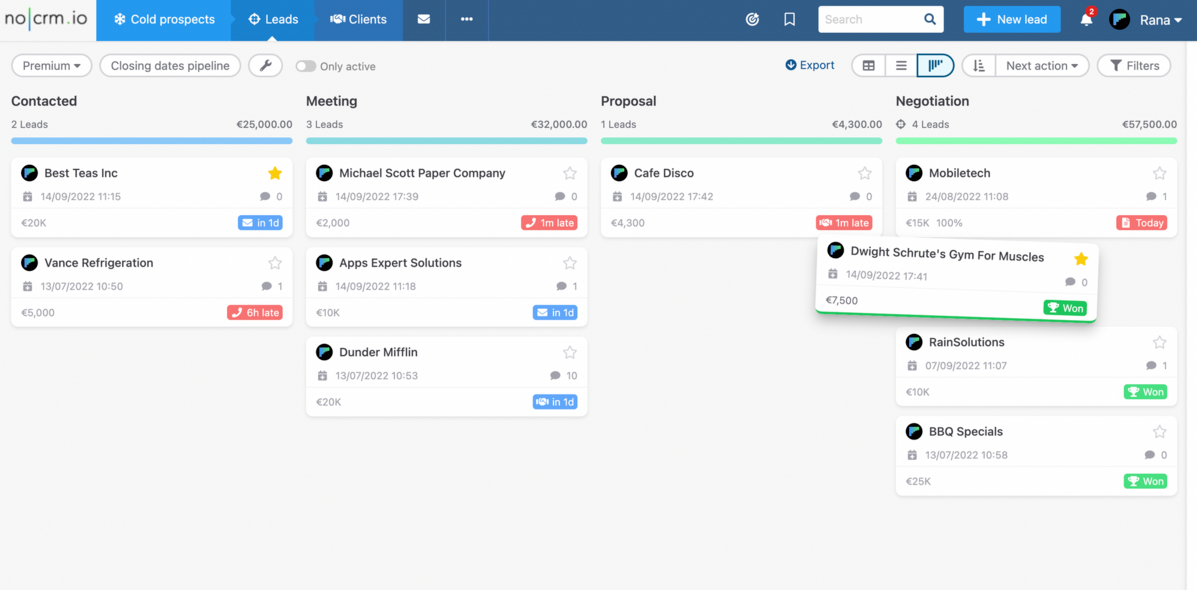Viewport: 1197px width, 590px height.
Task: Click the wrench settings icon
Action: 266,65
